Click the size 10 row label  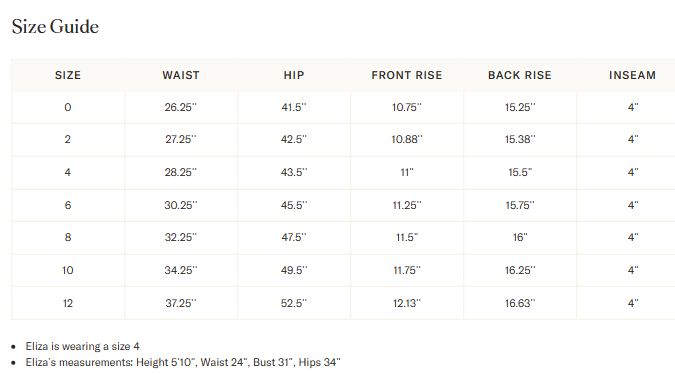68,270
